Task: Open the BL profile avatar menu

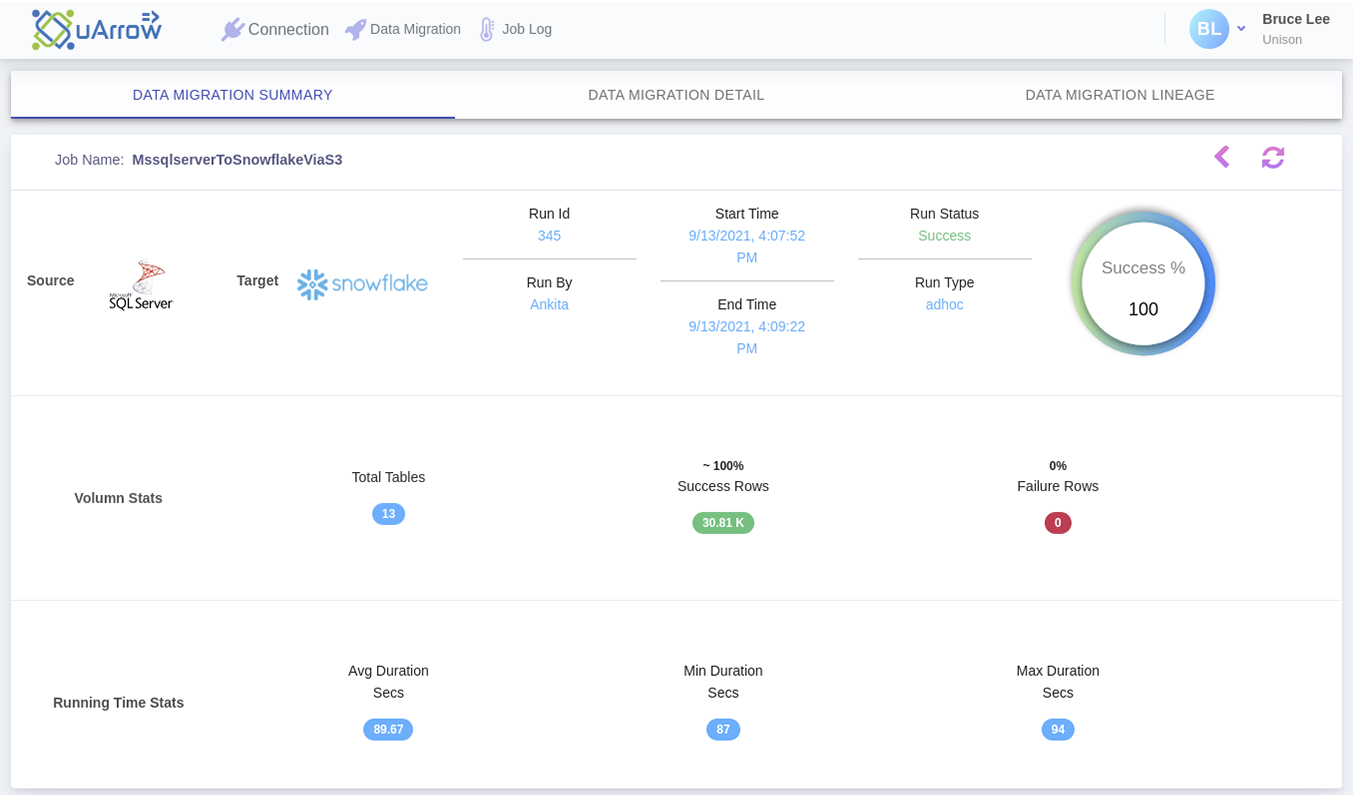Action: (1209, 29)
